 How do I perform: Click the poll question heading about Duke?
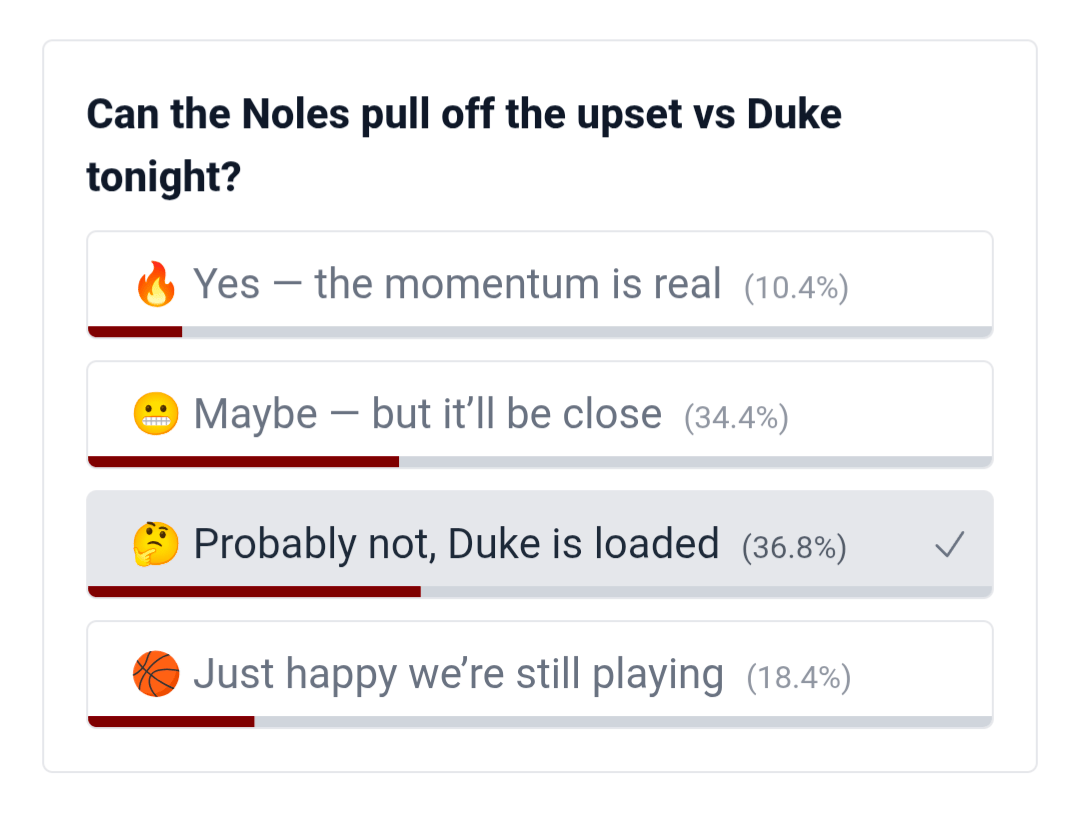(x=464, y=146)
